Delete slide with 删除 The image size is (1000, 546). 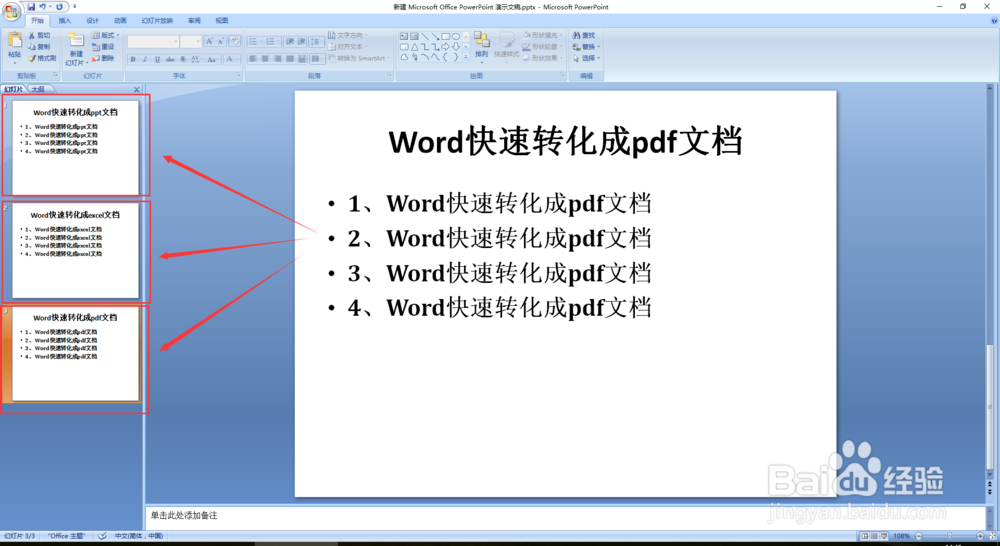(x=103, y=58)
